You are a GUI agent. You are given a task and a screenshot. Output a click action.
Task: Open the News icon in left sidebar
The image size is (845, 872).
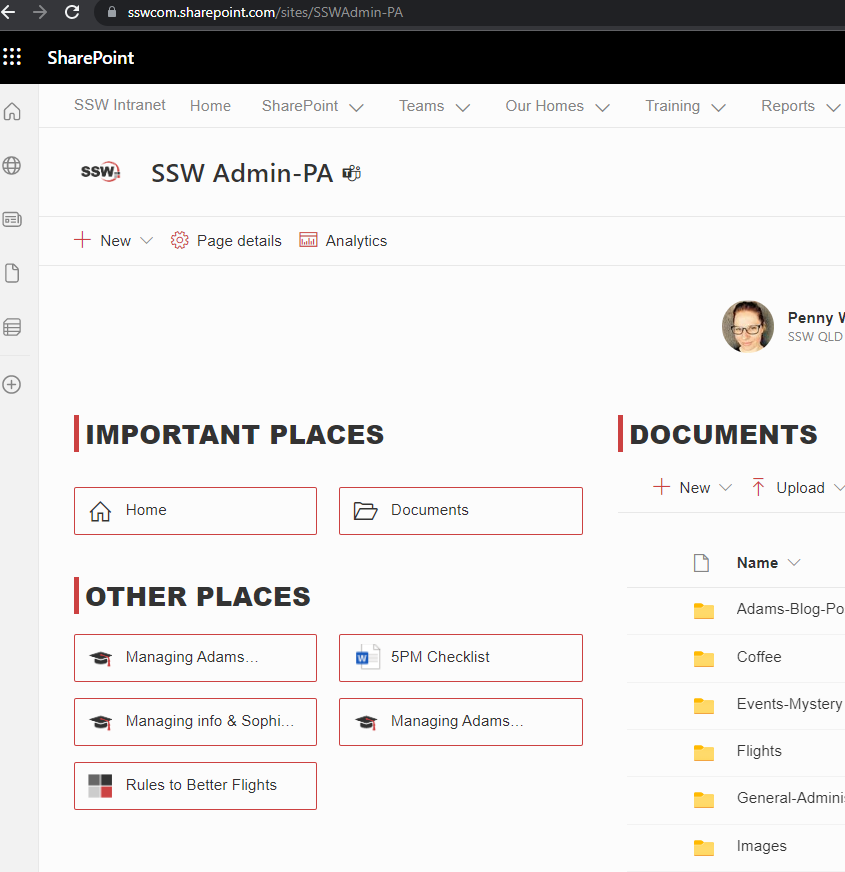(12, 219)
